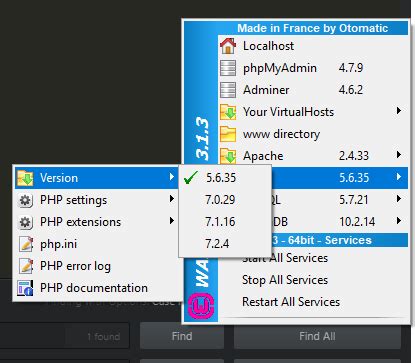Open PHP error log entry
Viewport: 415px width, 363px height.
click(x=97, y=266)
